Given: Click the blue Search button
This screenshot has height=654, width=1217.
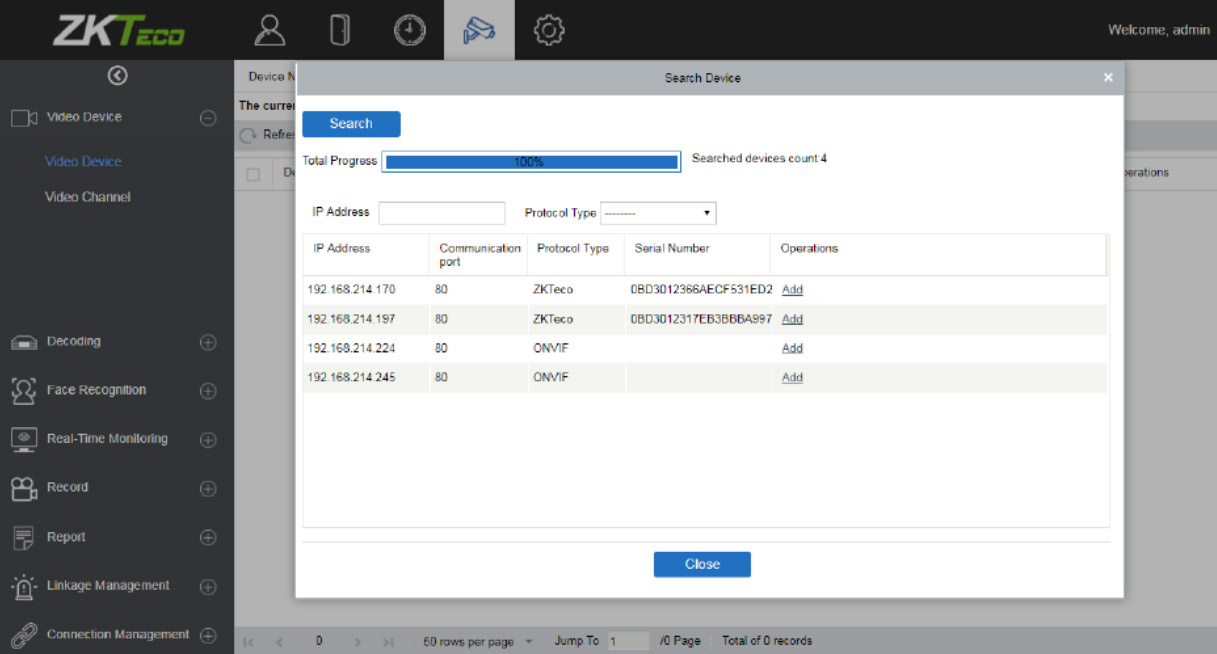Looking at the screenshot, I should 351,124.
